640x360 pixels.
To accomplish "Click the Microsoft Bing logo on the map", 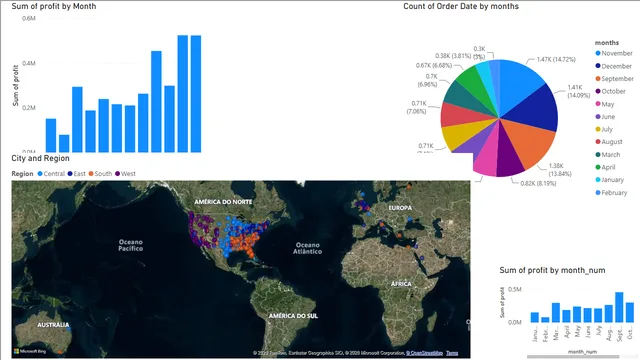I will 30,351.
